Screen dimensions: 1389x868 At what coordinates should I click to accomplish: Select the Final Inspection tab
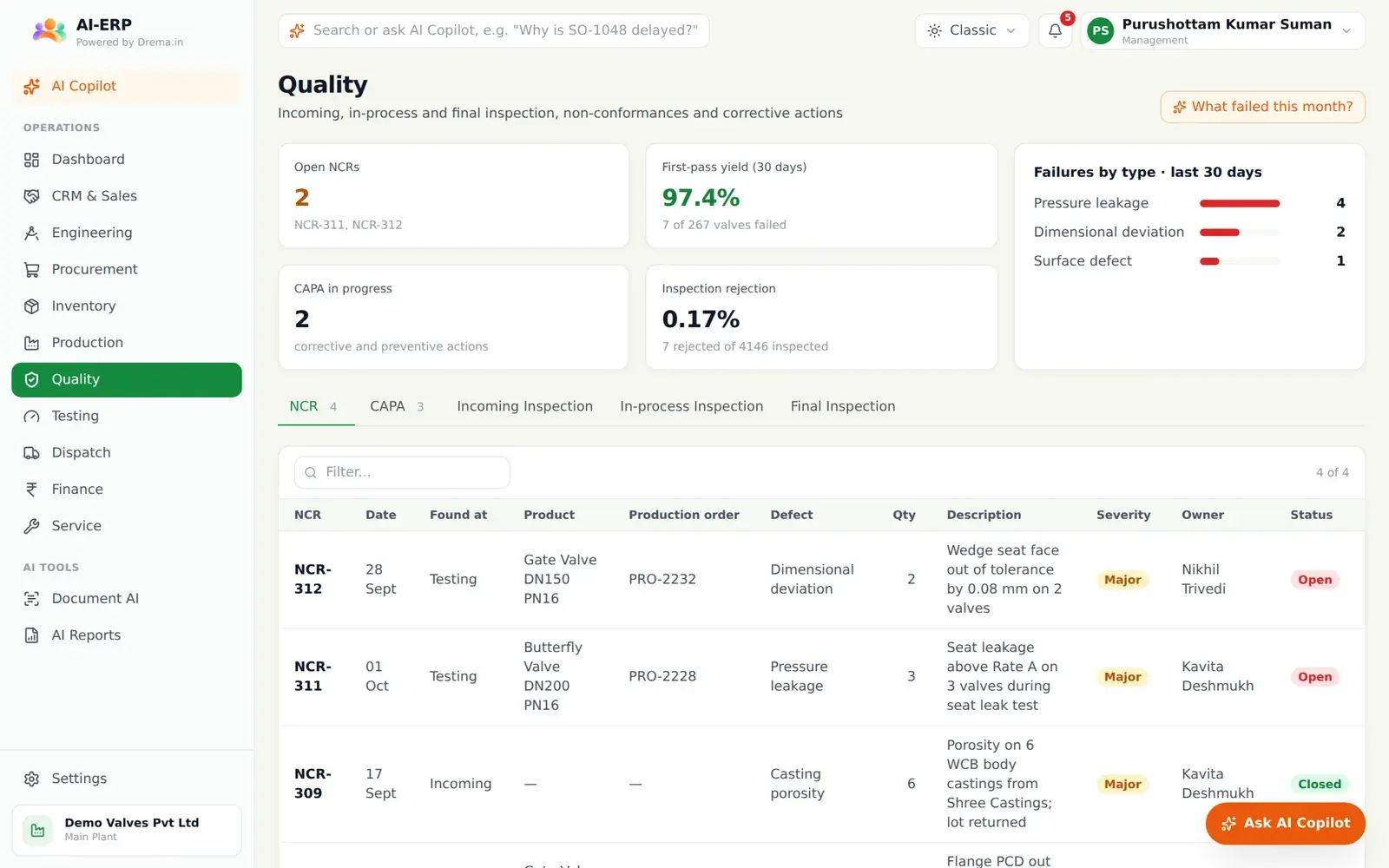843,406
